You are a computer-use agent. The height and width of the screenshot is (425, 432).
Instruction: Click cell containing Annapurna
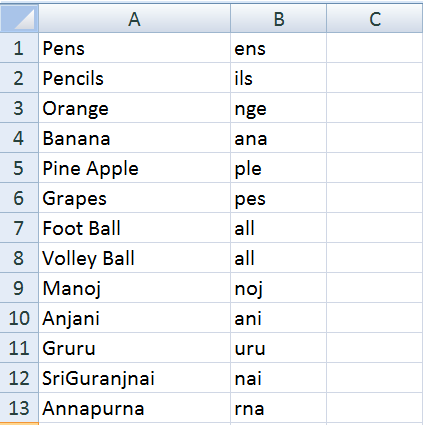coord(134,408)
